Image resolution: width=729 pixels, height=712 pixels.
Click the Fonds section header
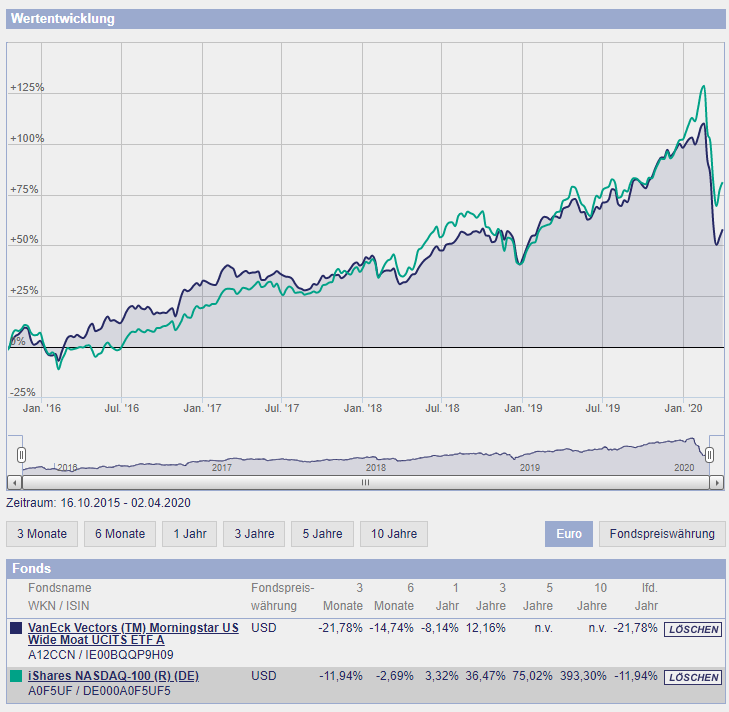pyautogui.click(x=365, y=568)
